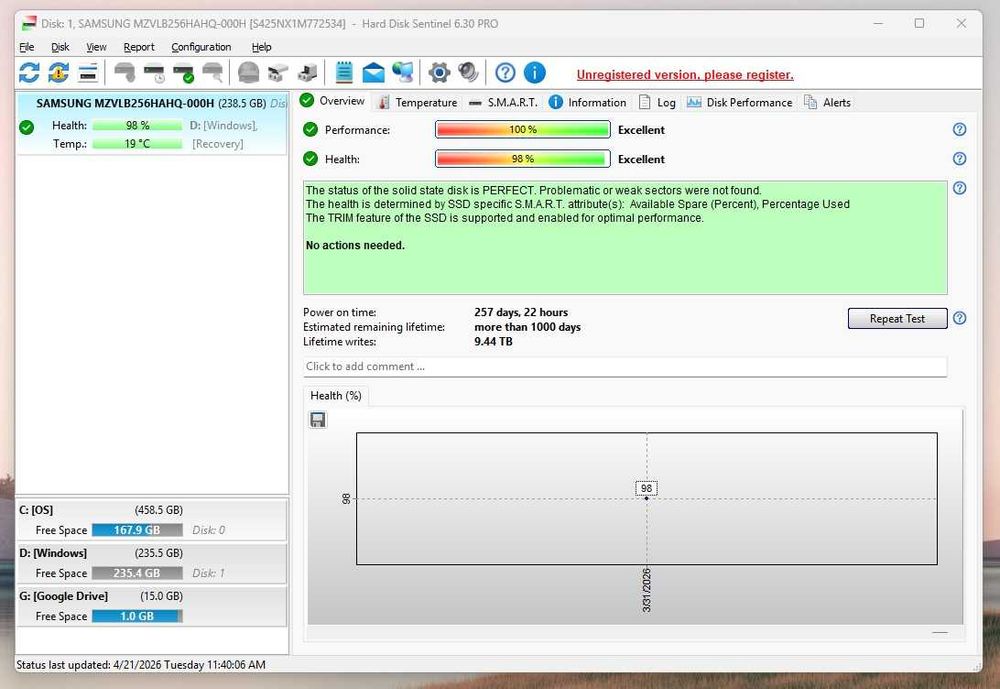
Task: Switch to the Overview tab
Action: click(333, 101)
